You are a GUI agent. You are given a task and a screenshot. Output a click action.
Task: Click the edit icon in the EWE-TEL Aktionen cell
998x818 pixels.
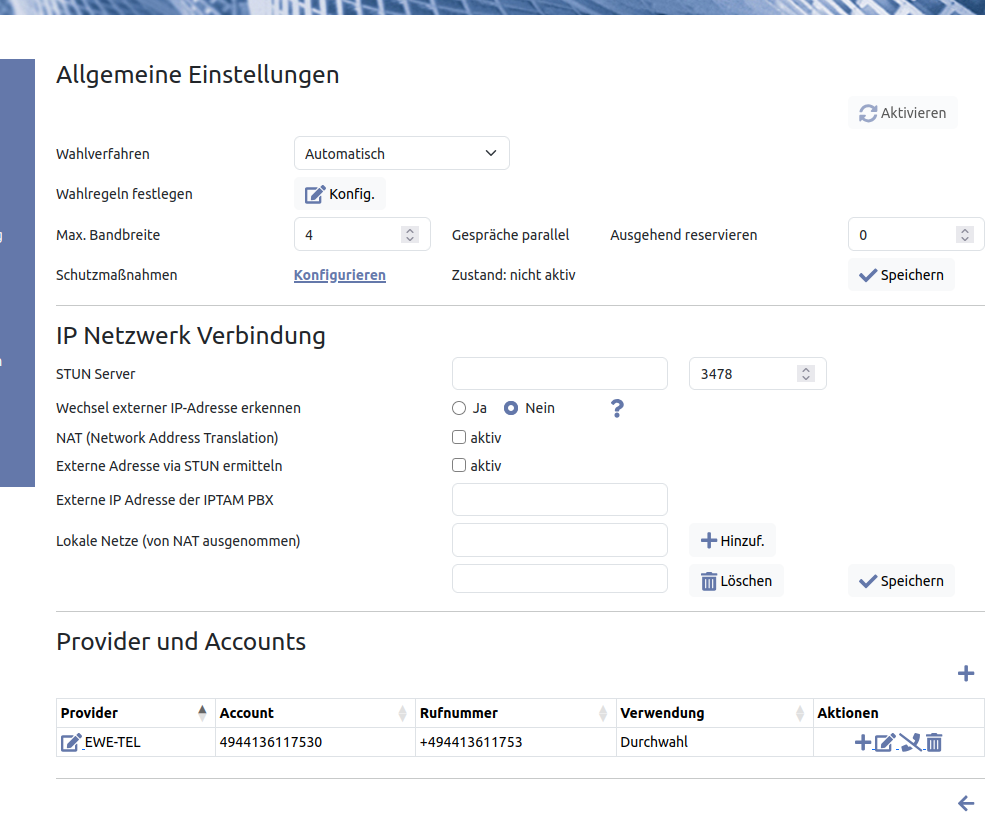(x=885, y=742)
